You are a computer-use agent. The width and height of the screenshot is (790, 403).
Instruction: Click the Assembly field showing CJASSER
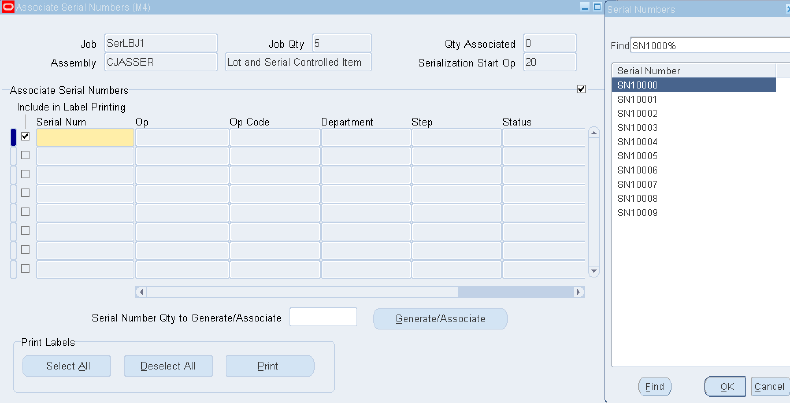pyautogui.click(x=161, y=62)
